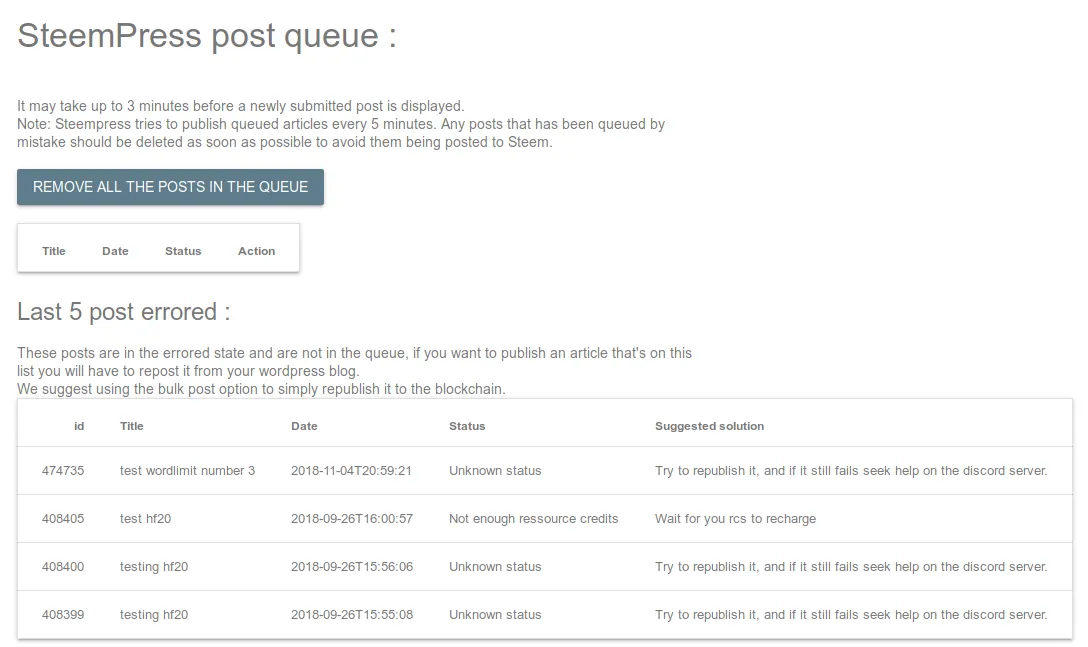Click Date column header in errored table
Screen dimensions: 1088x647
[304, 426]
